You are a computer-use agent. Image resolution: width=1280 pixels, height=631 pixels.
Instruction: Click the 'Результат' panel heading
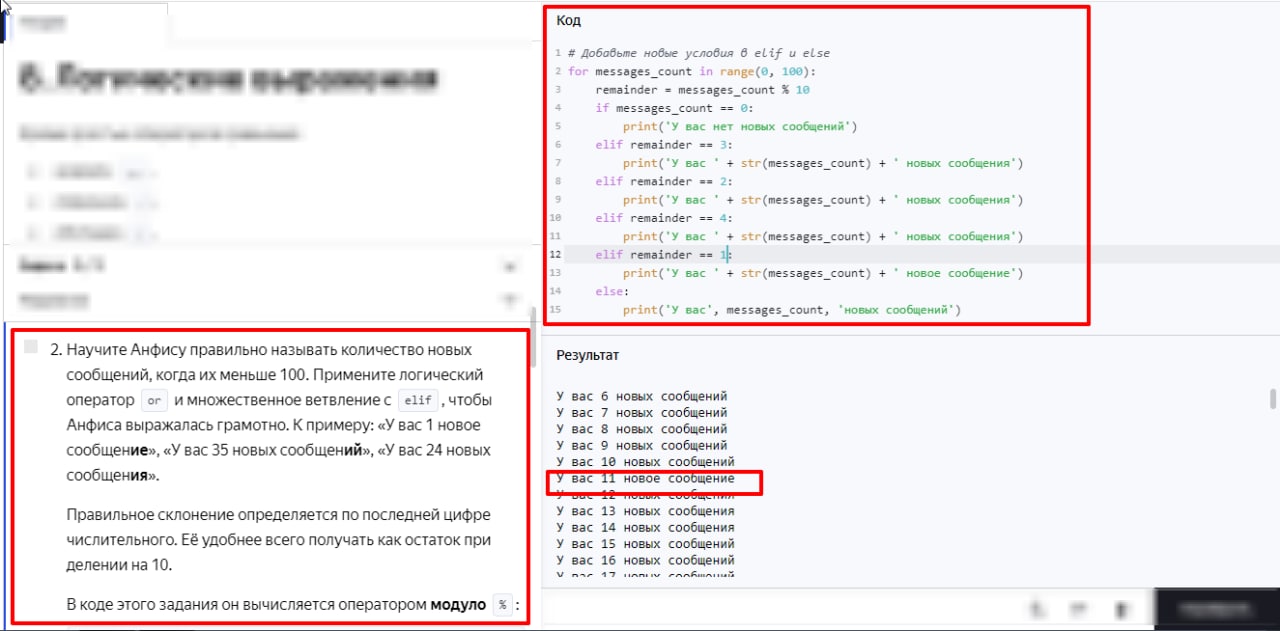[588, 355]
